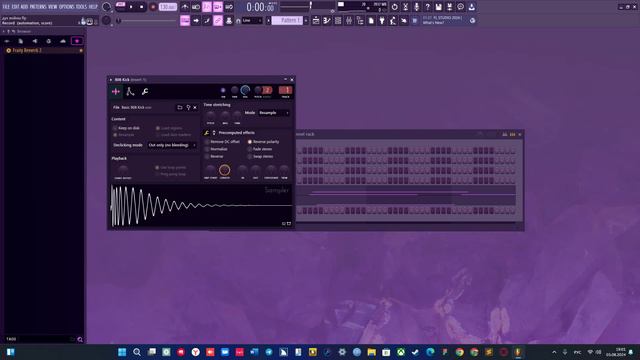The width and height of the screenshot is (640, 360).
Task: Click browser's files page icon
Action: point(20,41)
